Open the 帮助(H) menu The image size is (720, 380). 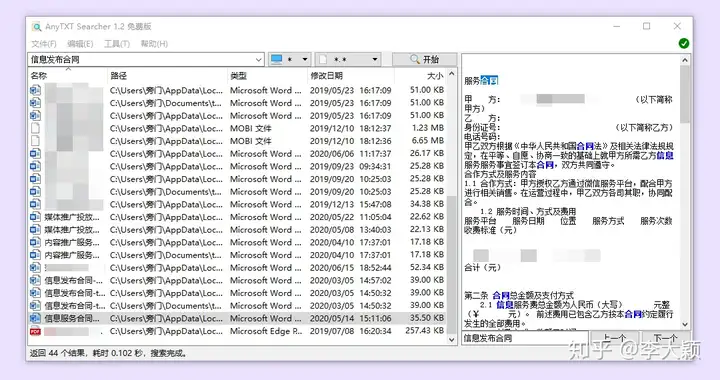(x=154, y=44)
